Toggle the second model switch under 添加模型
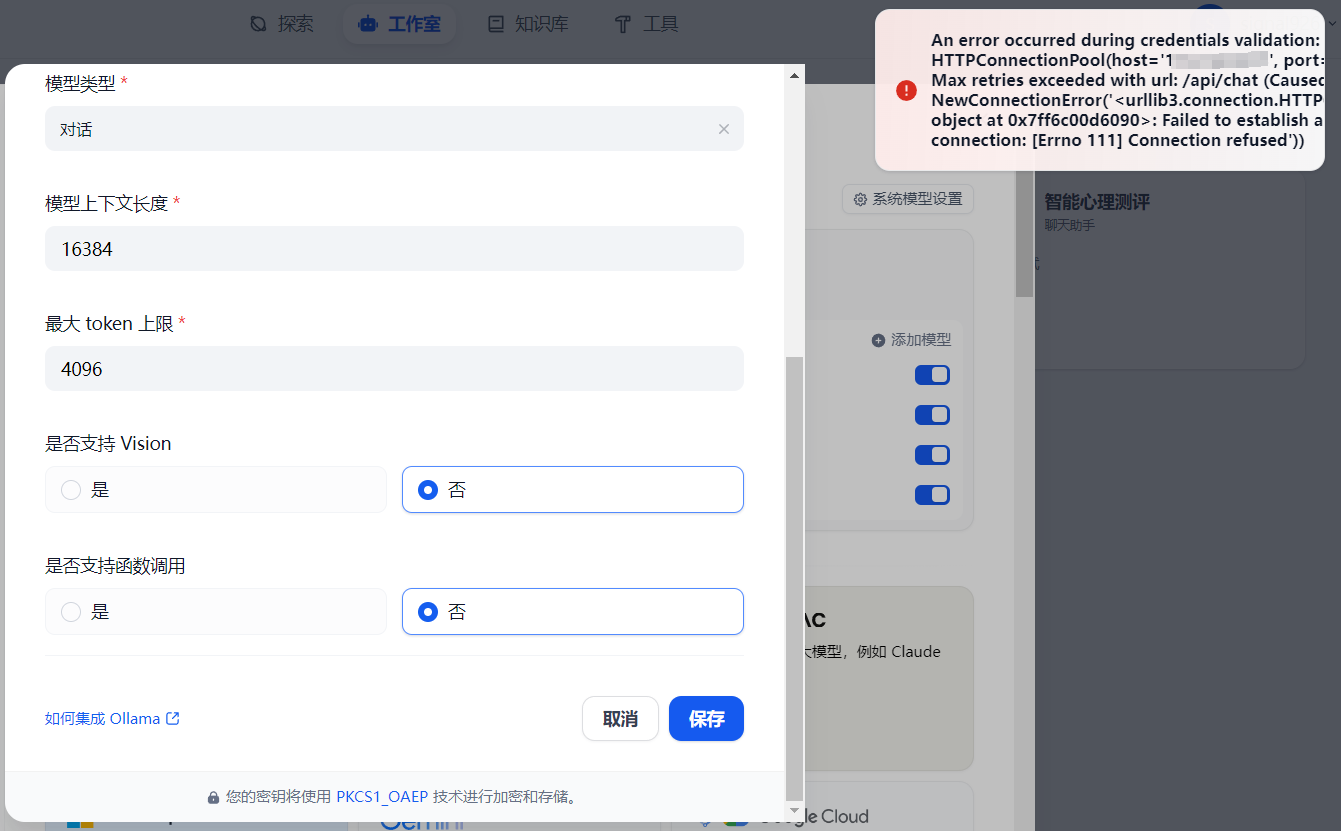1341x831 pixels. click(x=932, y=415)
